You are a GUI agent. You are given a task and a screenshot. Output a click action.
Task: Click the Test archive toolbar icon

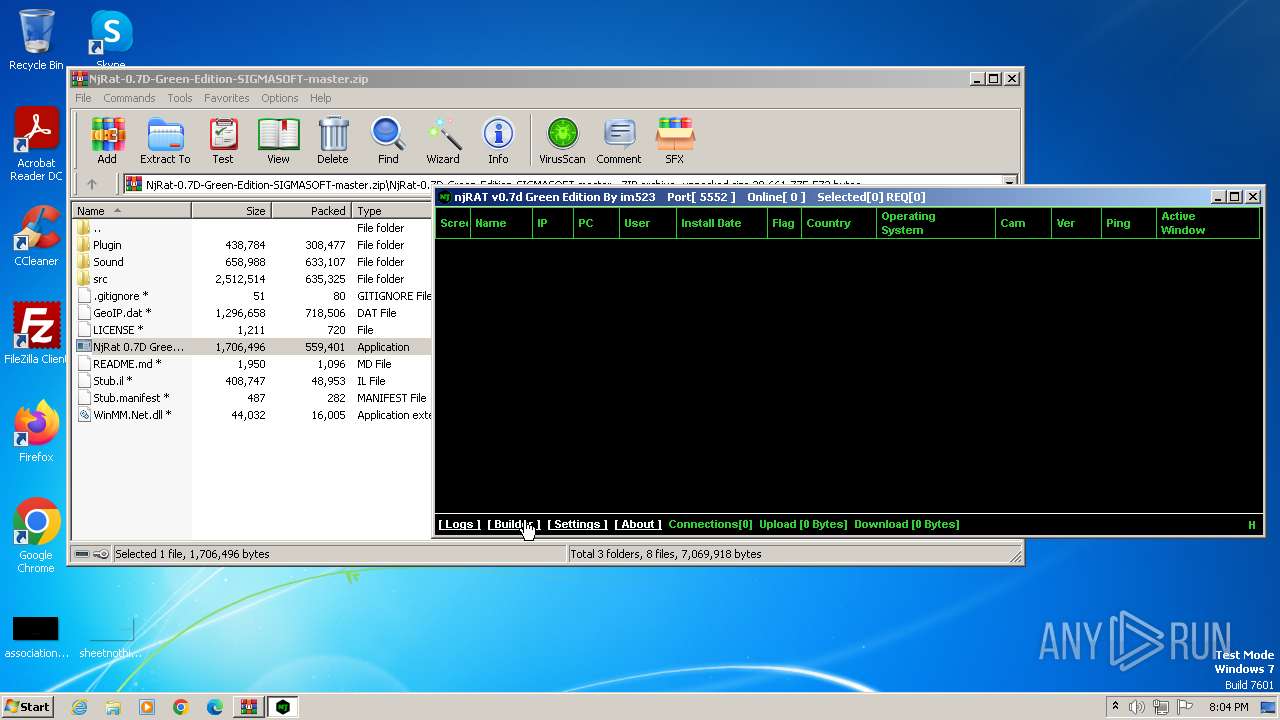pyautogui.click(x=223, y=141)
